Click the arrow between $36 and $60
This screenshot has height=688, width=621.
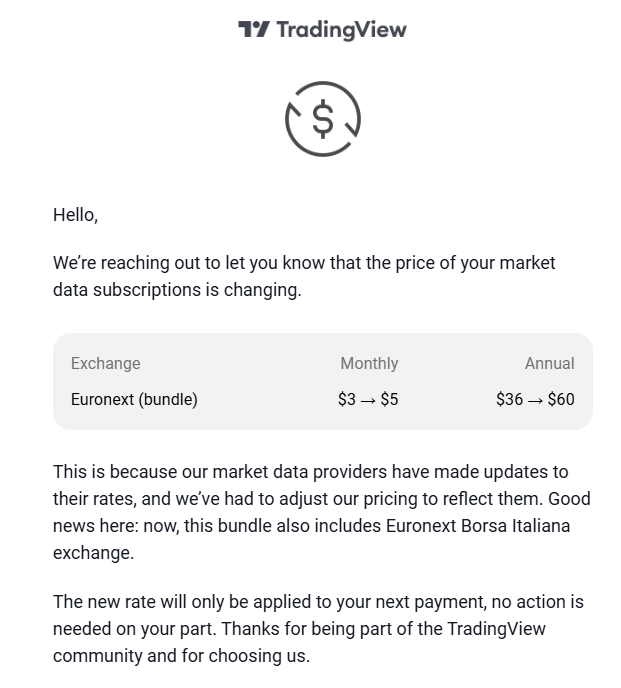coord(535,401)
